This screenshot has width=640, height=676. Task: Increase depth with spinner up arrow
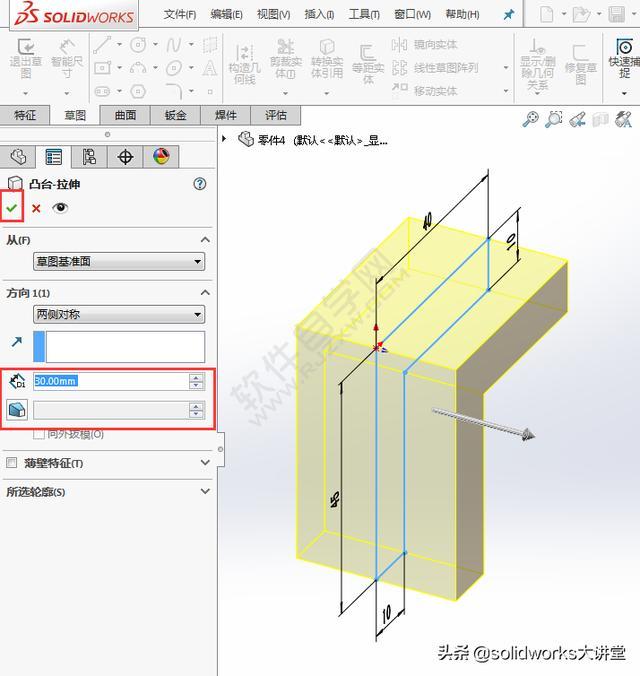[x=196, y=377]
